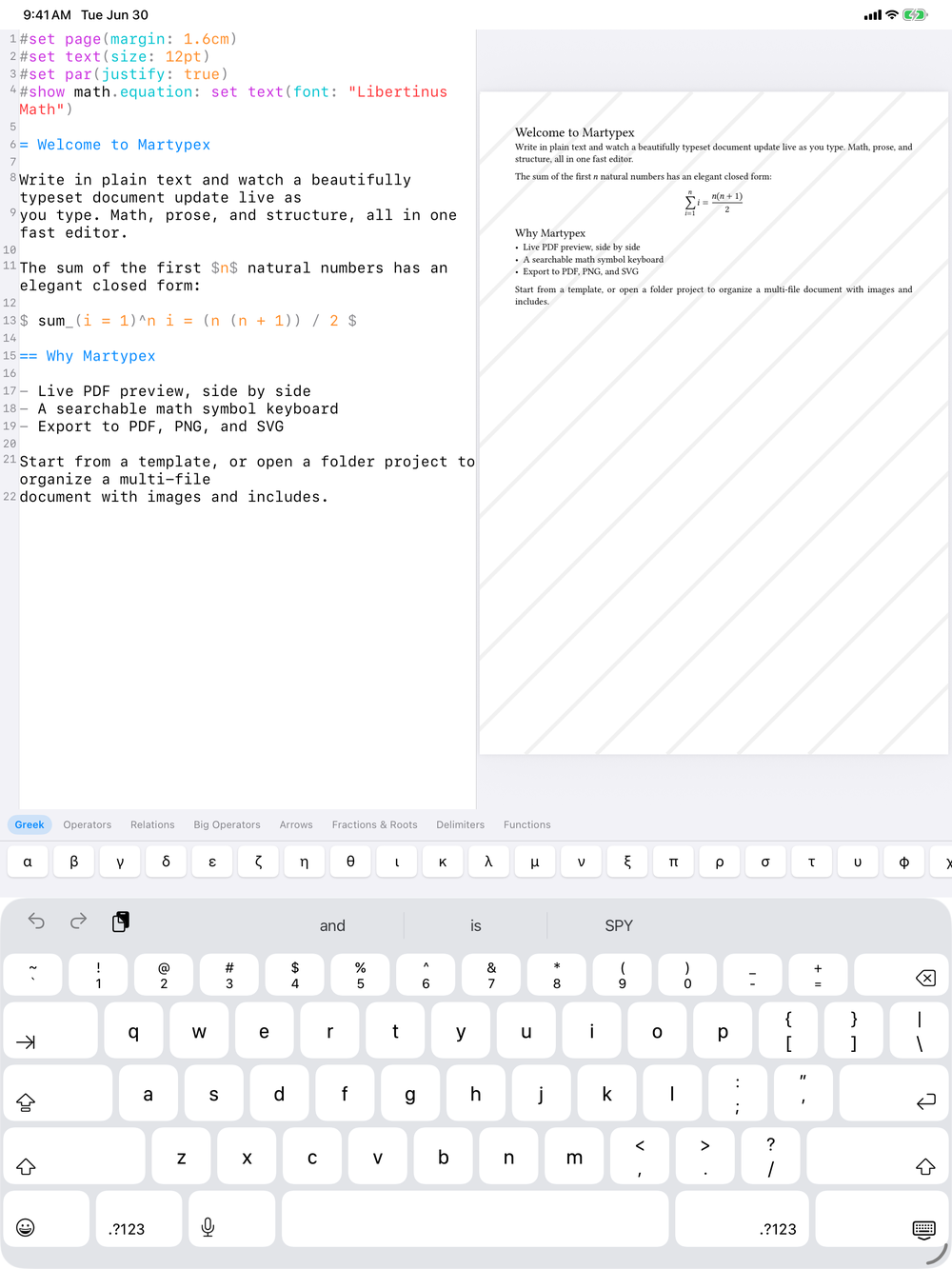This screenshot has width=952, height=1269.
Task: Open the Fractions & Roots tab
Action: (374, 824)
